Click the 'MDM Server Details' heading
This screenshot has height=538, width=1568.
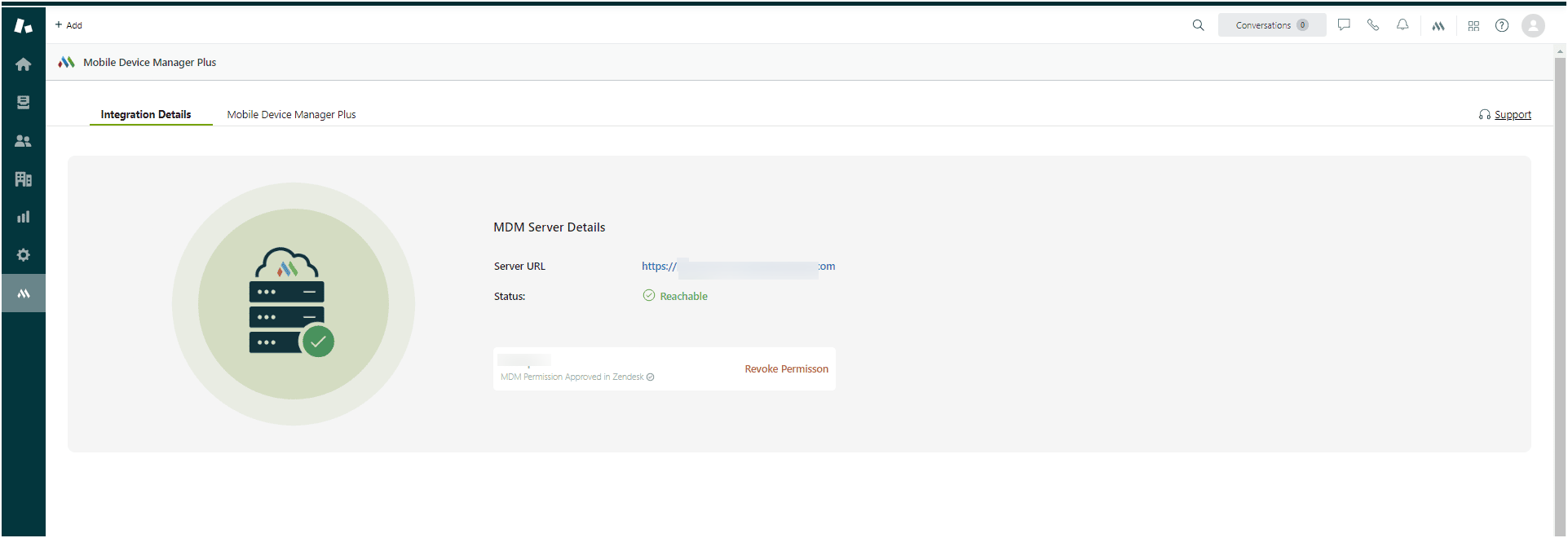coord(549,227)
